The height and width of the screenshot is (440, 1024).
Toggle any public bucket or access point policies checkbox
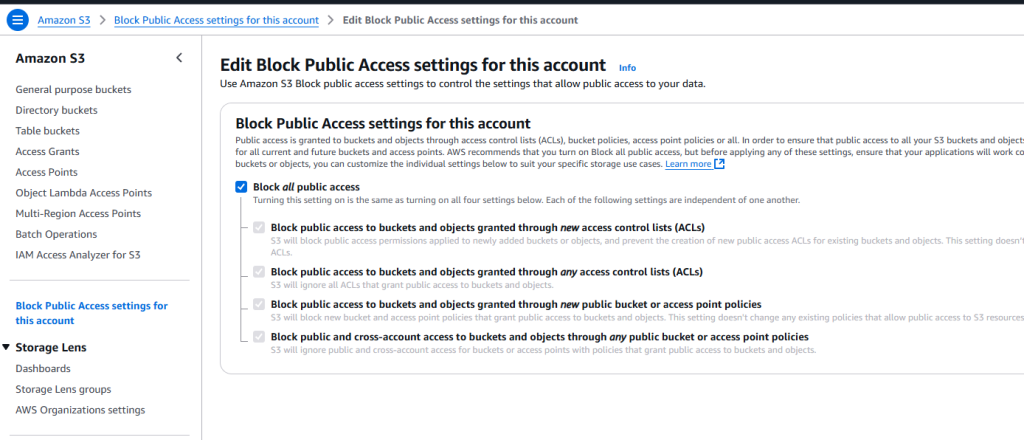(x=260, y=337)
